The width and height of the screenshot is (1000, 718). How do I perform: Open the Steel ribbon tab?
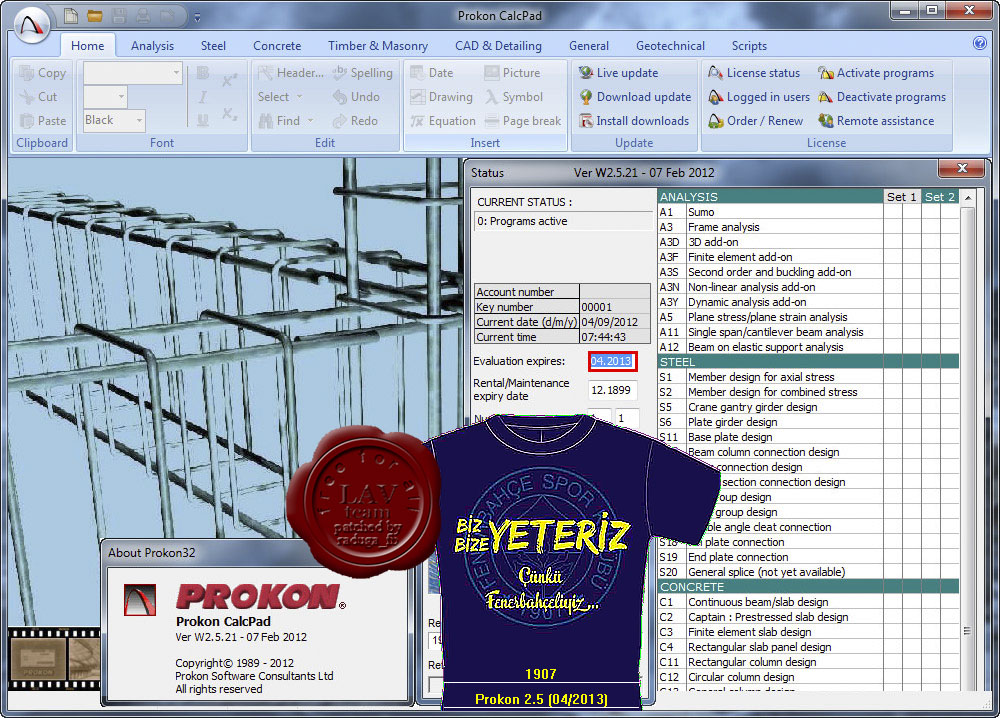(213, 45)
